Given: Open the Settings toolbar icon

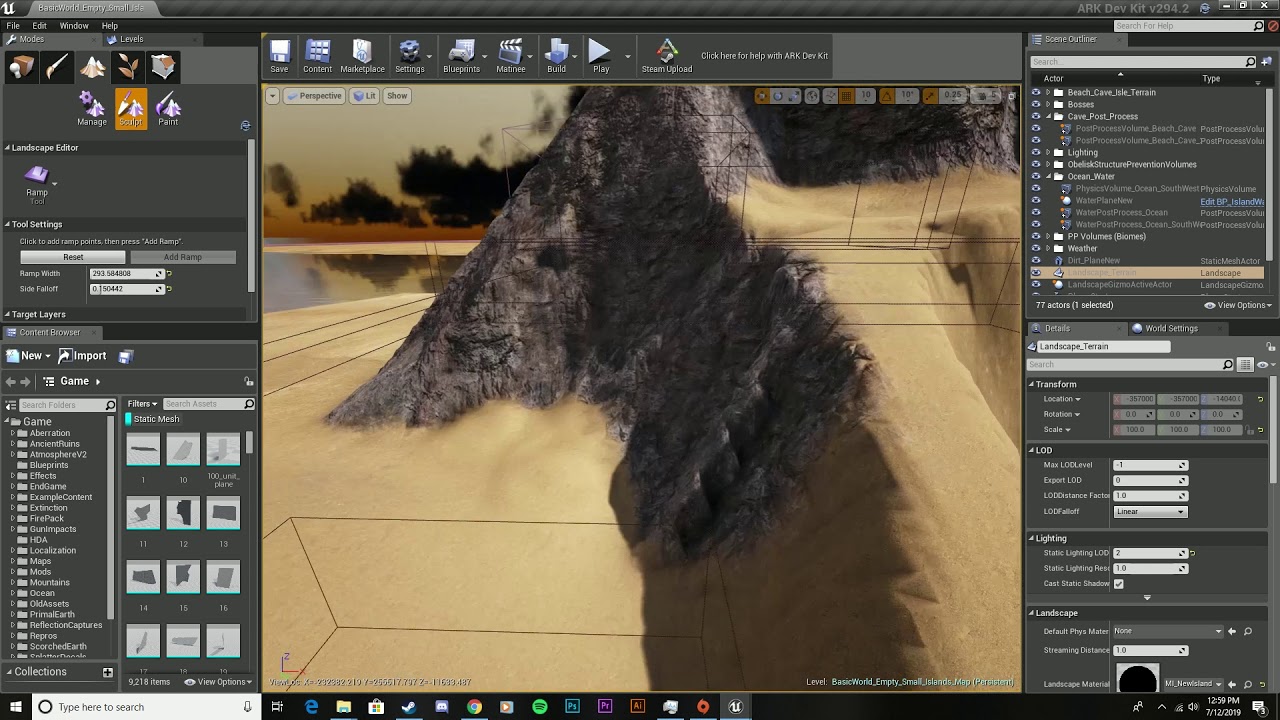Looking at the screenshot, I should click(x=409, y=56).
